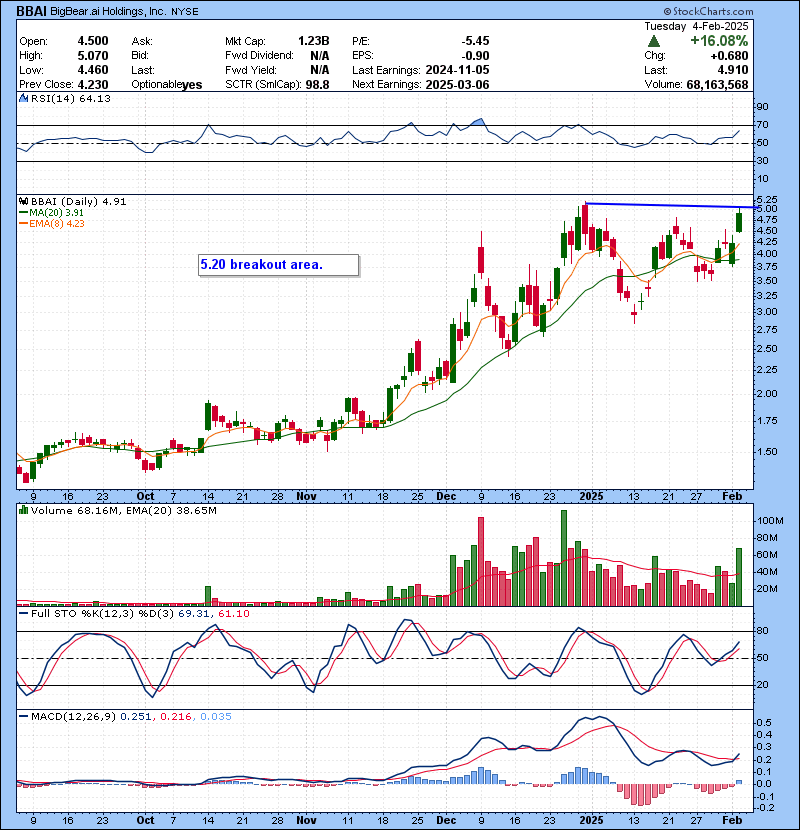Click the Low value 4.460
The height and width of the screenshot is (830, 800).
pyautogui.click(x=93, y=70)
